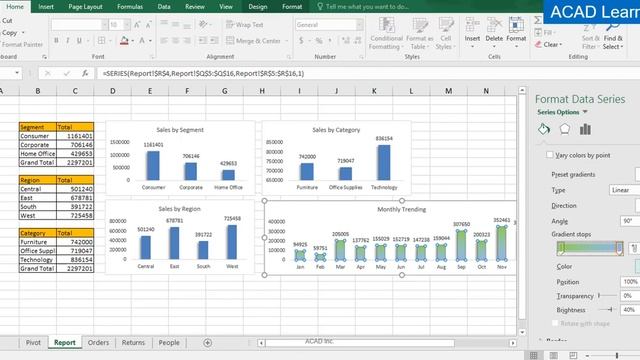The width and height of the screenshot is (640, 360).
Task: Toggle Wrap Text
Action: tap(245, 25)
